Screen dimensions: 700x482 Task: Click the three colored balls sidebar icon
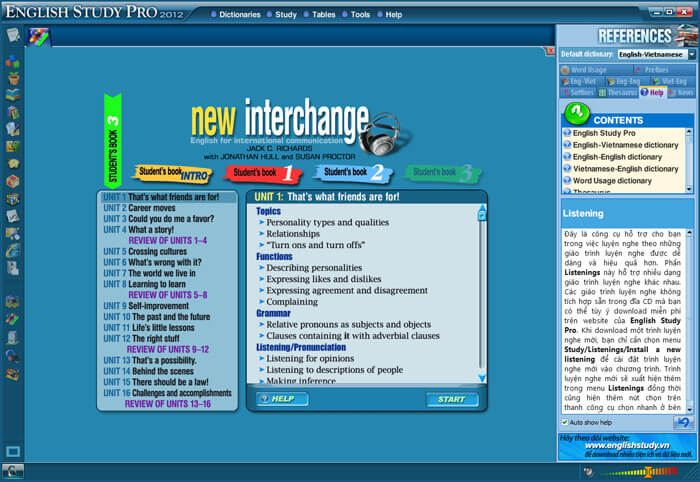coord(12,61)
